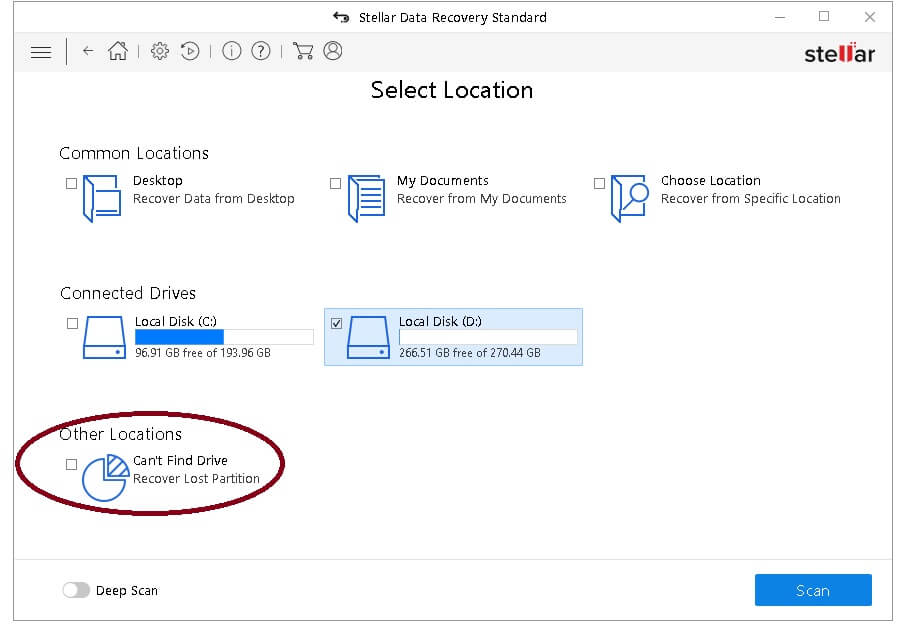
Task: Click the 'Choose Location' label
Action: [711, 180]
